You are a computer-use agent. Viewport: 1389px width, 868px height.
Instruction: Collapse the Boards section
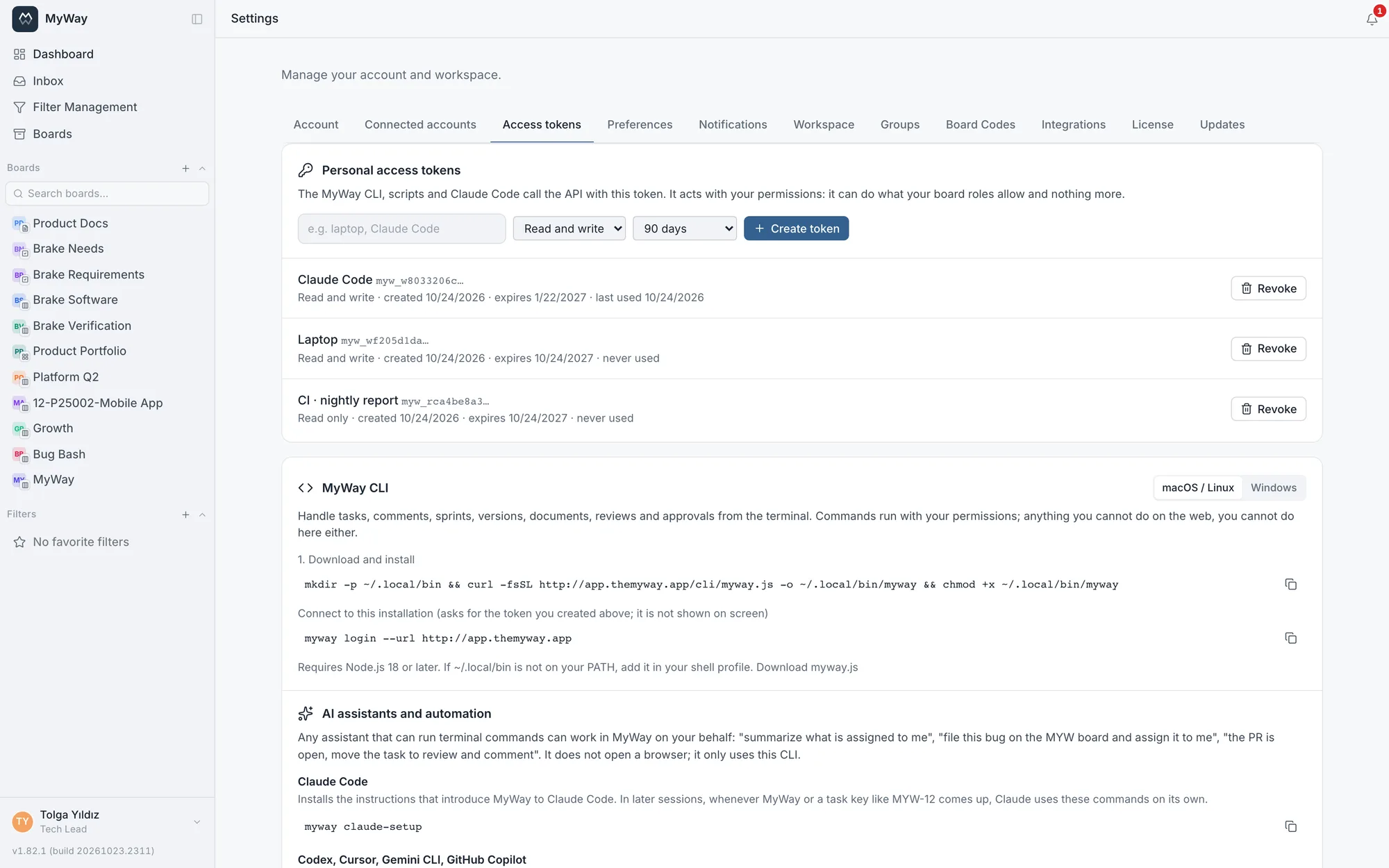tap(202, 168)
